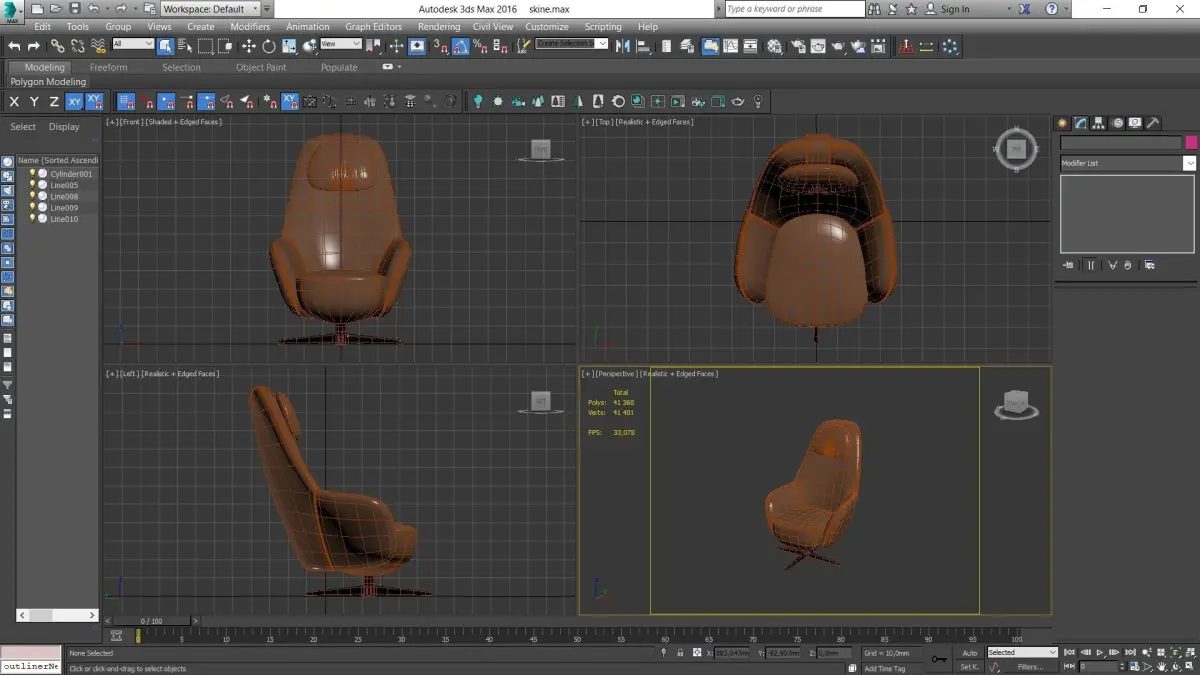1200x675 pixels.
Task: Click the Set K. button
Action: click(970, 666)
